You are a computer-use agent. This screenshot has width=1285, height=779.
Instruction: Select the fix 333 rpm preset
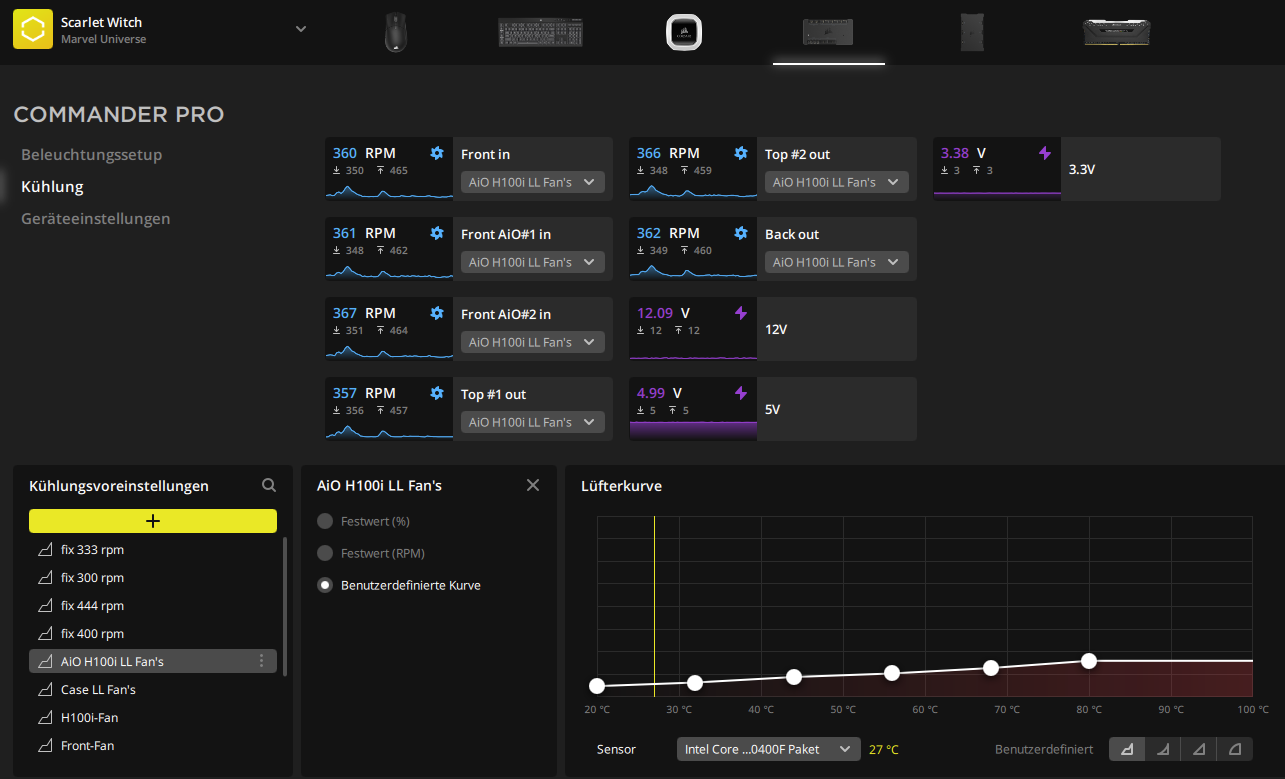click(x=153, y=550)
